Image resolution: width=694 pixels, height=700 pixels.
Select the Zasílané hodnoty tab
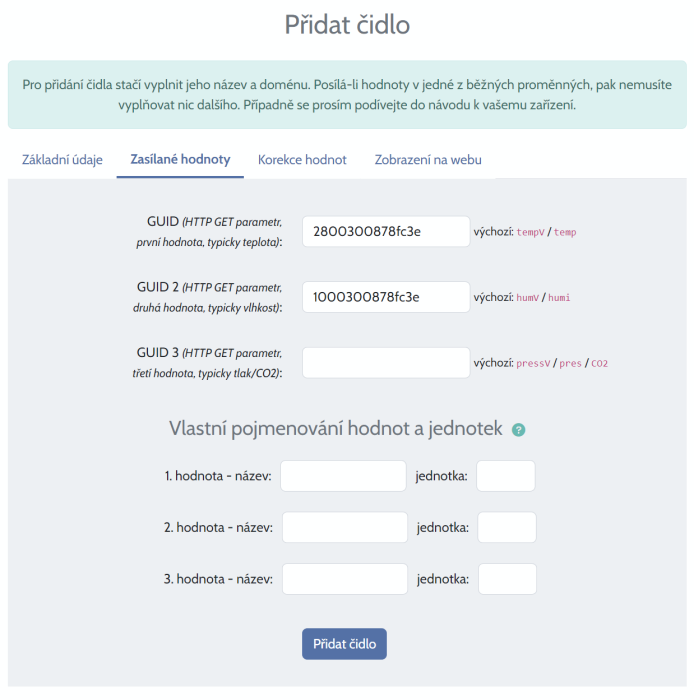[x=180, y=160]
